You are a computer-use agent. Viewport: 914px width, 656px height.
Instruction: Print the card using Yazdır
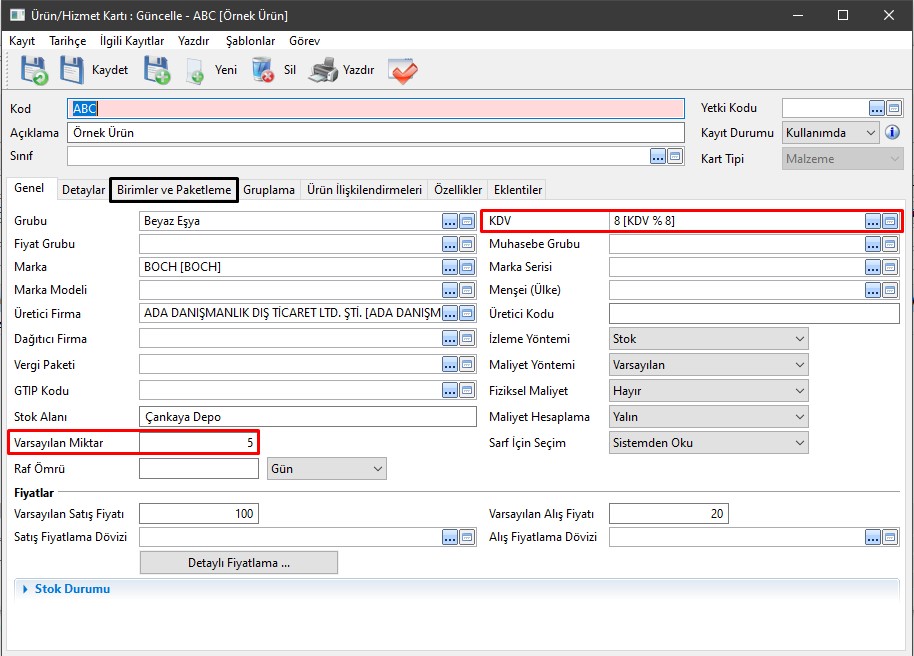[x=324, y=70]
